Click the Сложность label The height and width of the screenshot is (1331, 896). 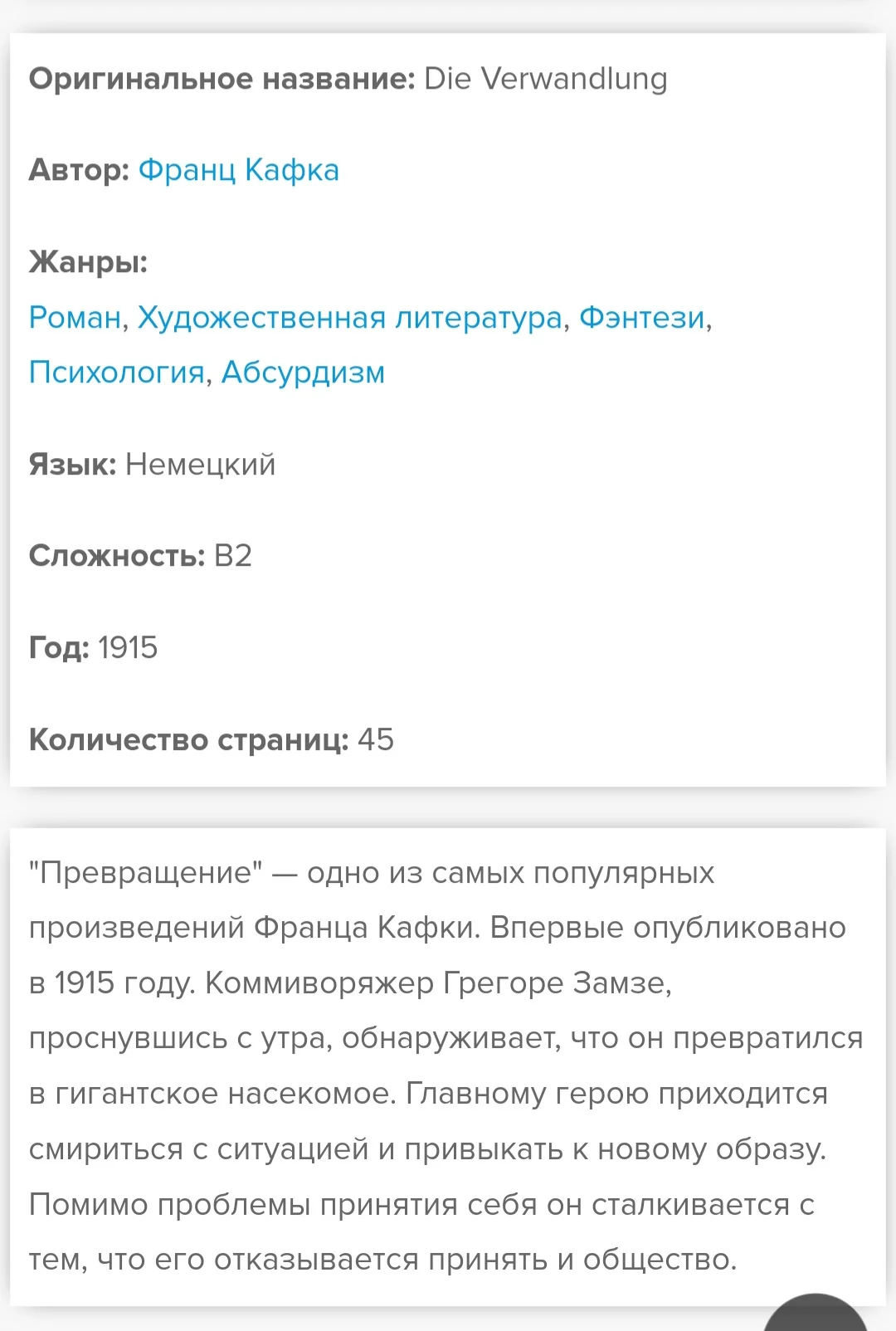click(116, 555)
